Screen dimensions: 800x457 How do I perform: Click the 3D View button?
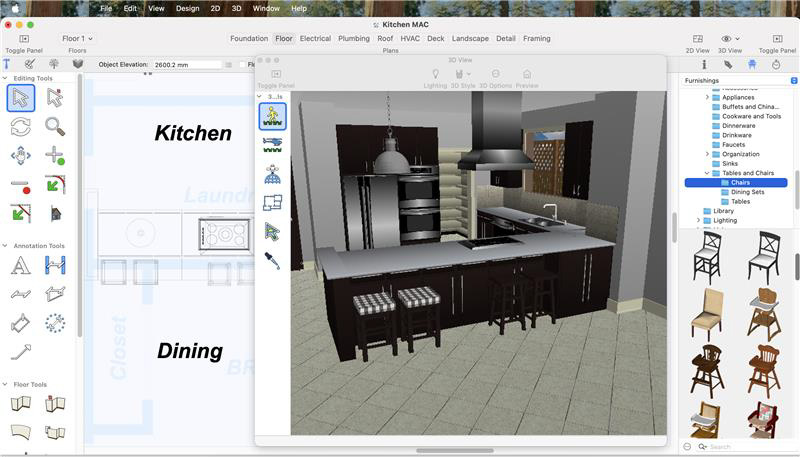(x=730, y=39)
